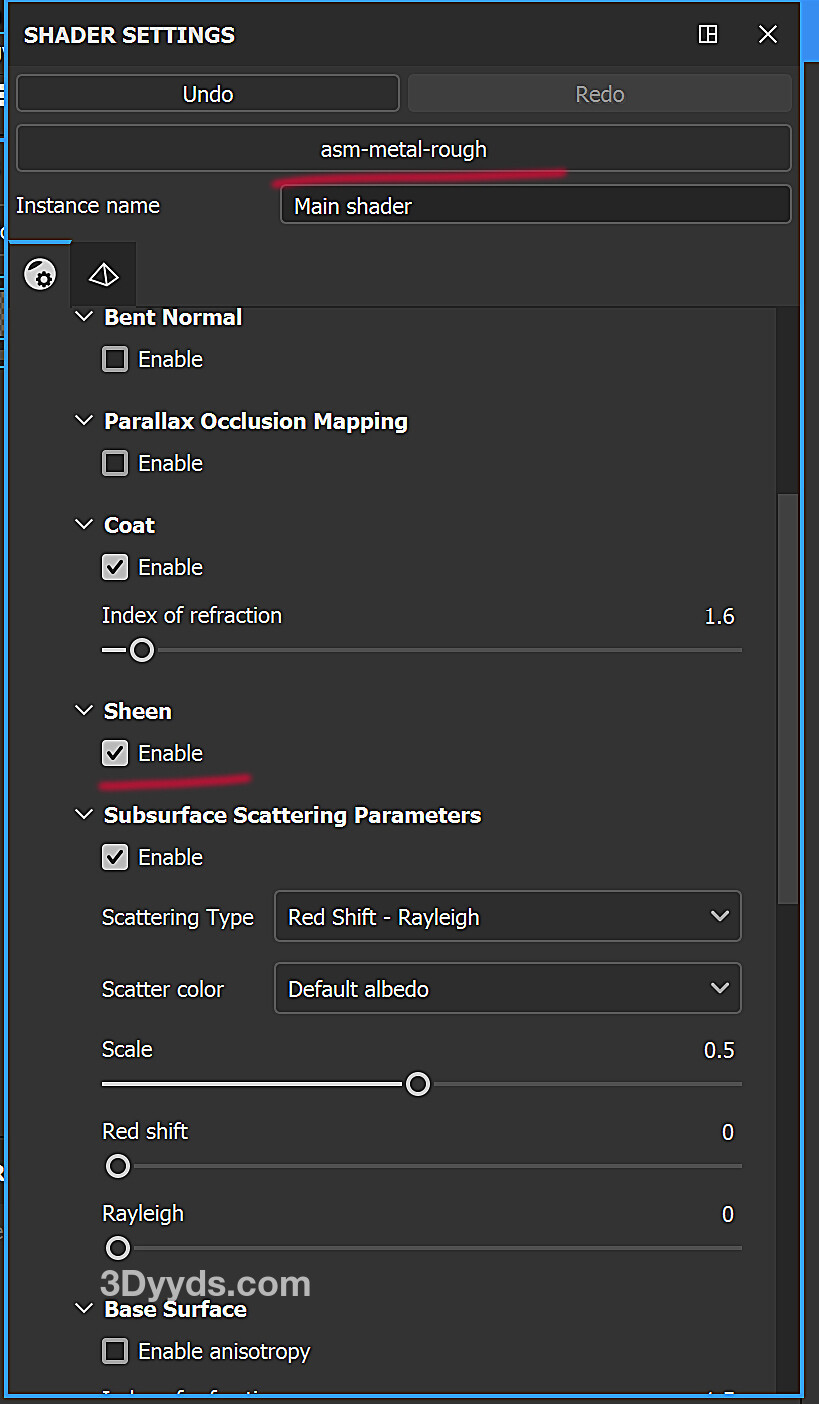Enable the Bent Normal checkbox

coord(116,359)
